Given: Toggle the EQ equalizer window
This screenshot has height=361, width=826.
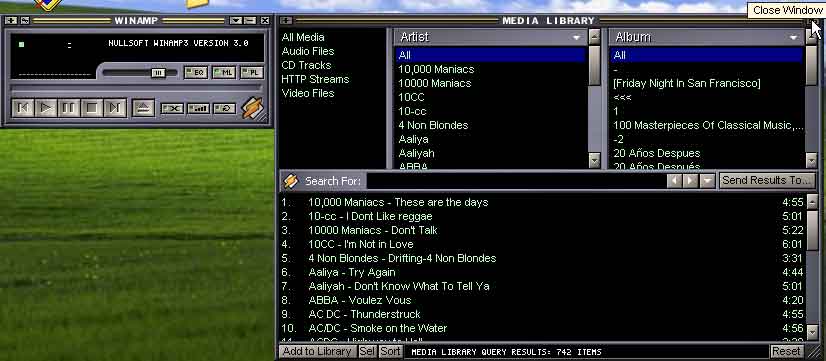Looking at the screenshot, I should pos(196,73).
